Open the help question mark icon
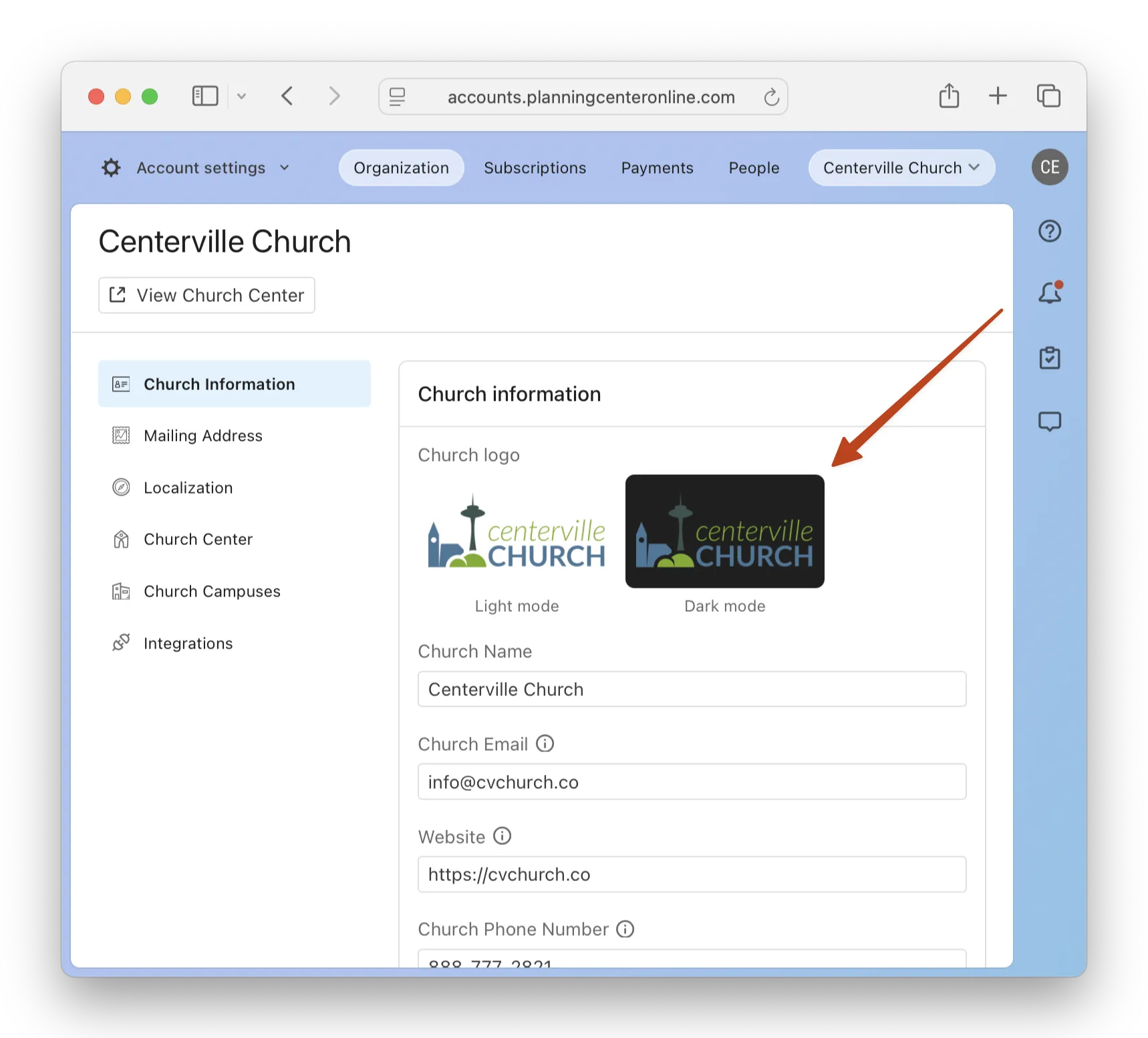Screen dimensions: 1148x1038 click(x=1050, y=231)
